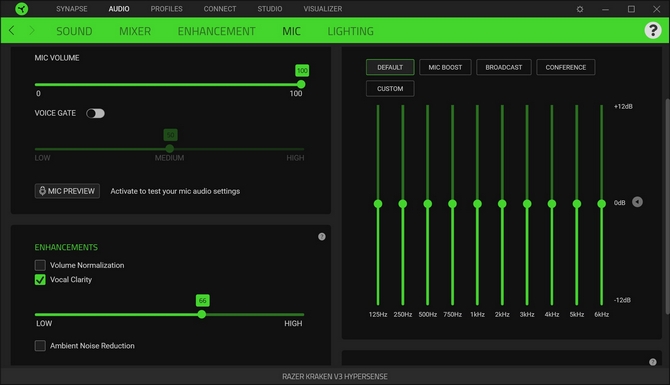The height and width of the screenshot is (385, 670).
Task: Select the Custom EQ preset
Action: tap(390, 88)
